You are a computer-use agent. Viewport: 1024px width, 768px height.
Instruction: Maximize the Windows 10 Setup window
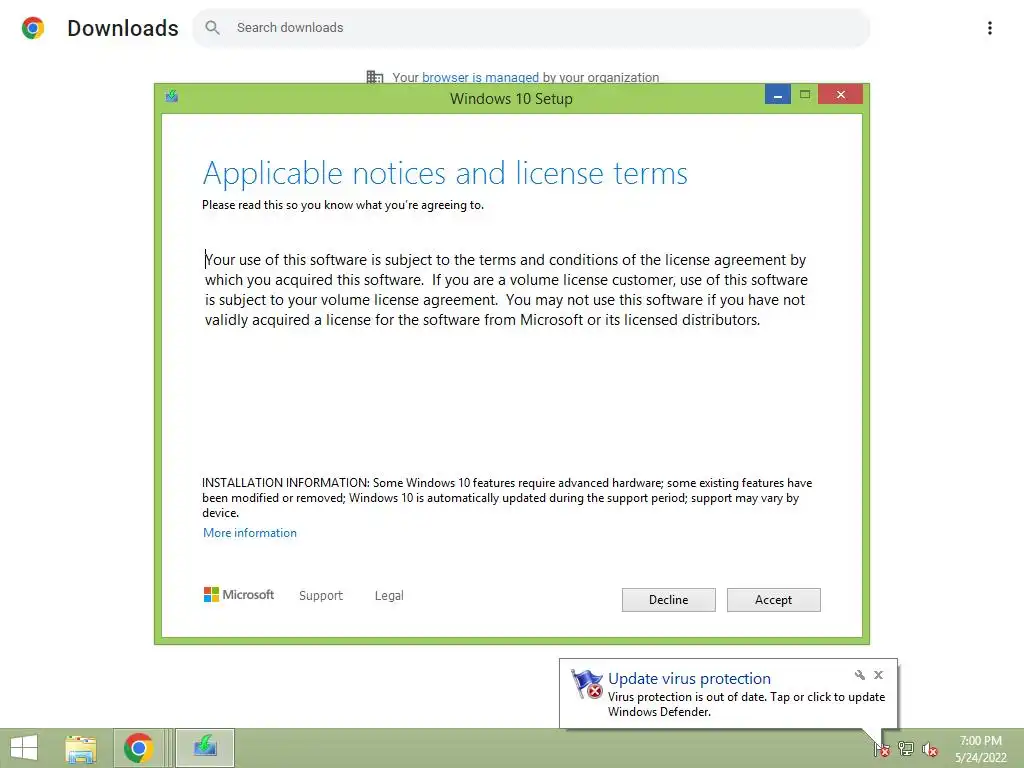[x=805, y=95]
